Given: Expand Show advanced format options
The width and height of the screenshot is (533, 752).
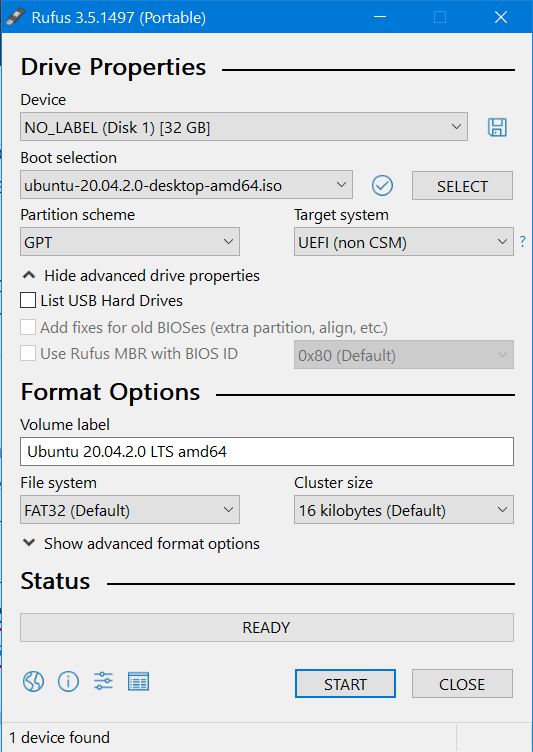Looking at the screenshot, I should click(141, 543).
